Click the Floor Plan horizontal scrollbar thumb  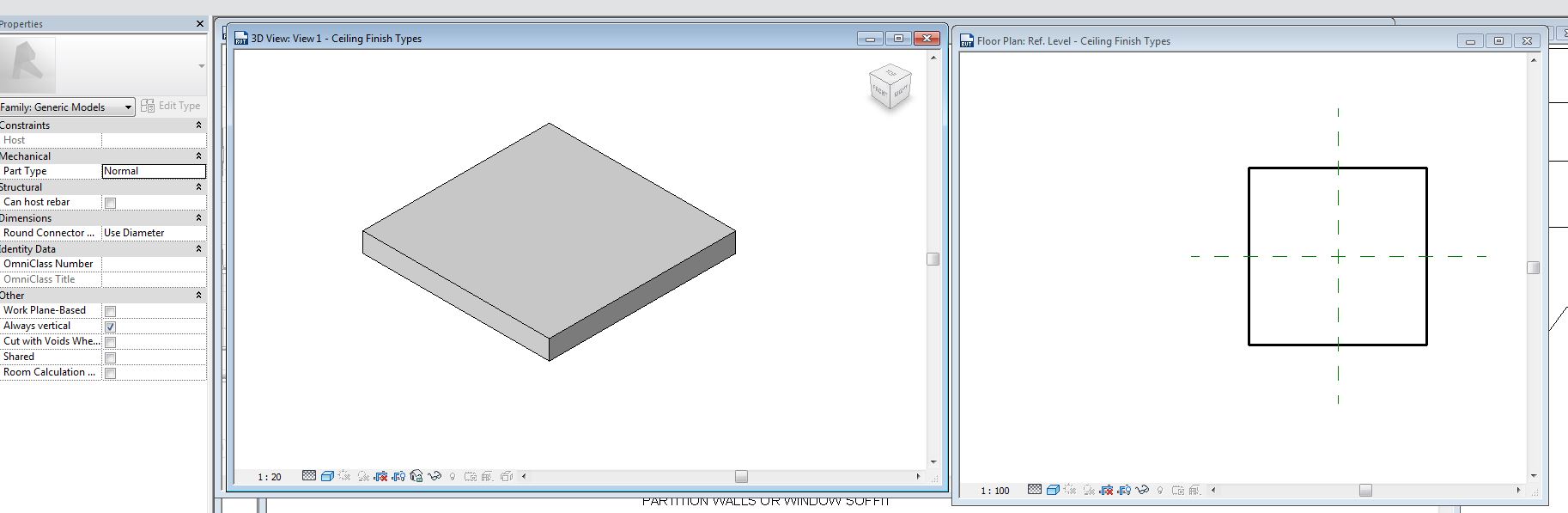click(x=1365, y=490)
